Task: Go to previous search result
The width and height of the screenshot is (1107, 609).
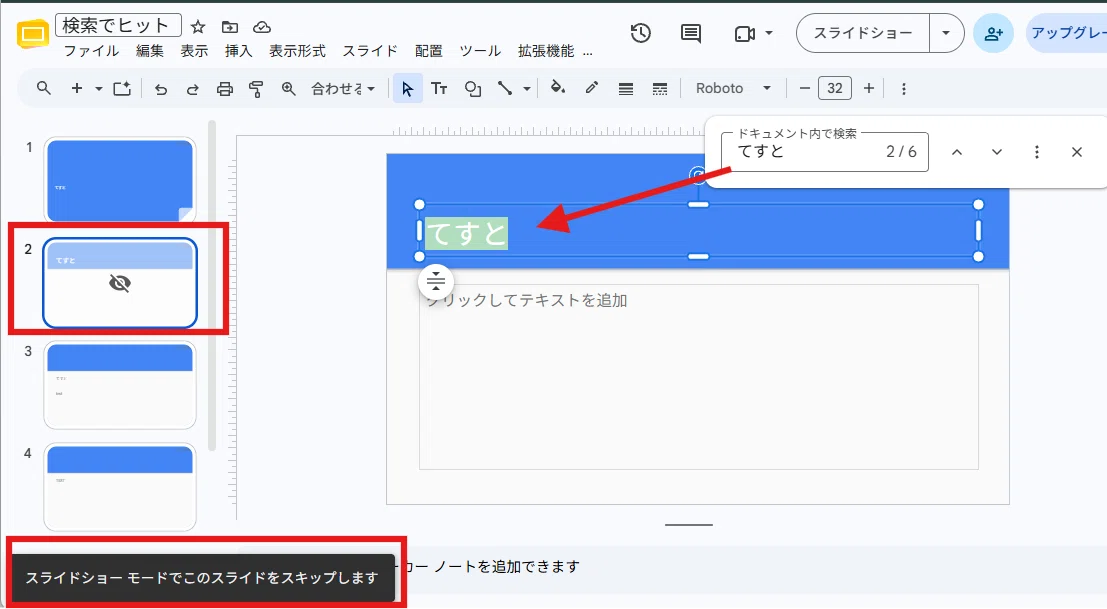Action: pos(957,152)
